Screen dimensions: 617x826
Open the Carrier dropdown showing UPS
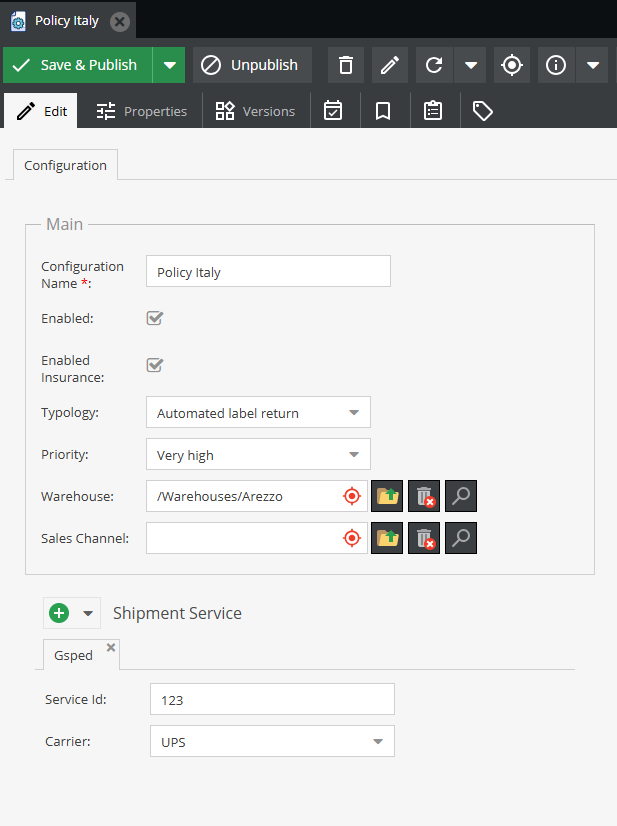[272, 742]
